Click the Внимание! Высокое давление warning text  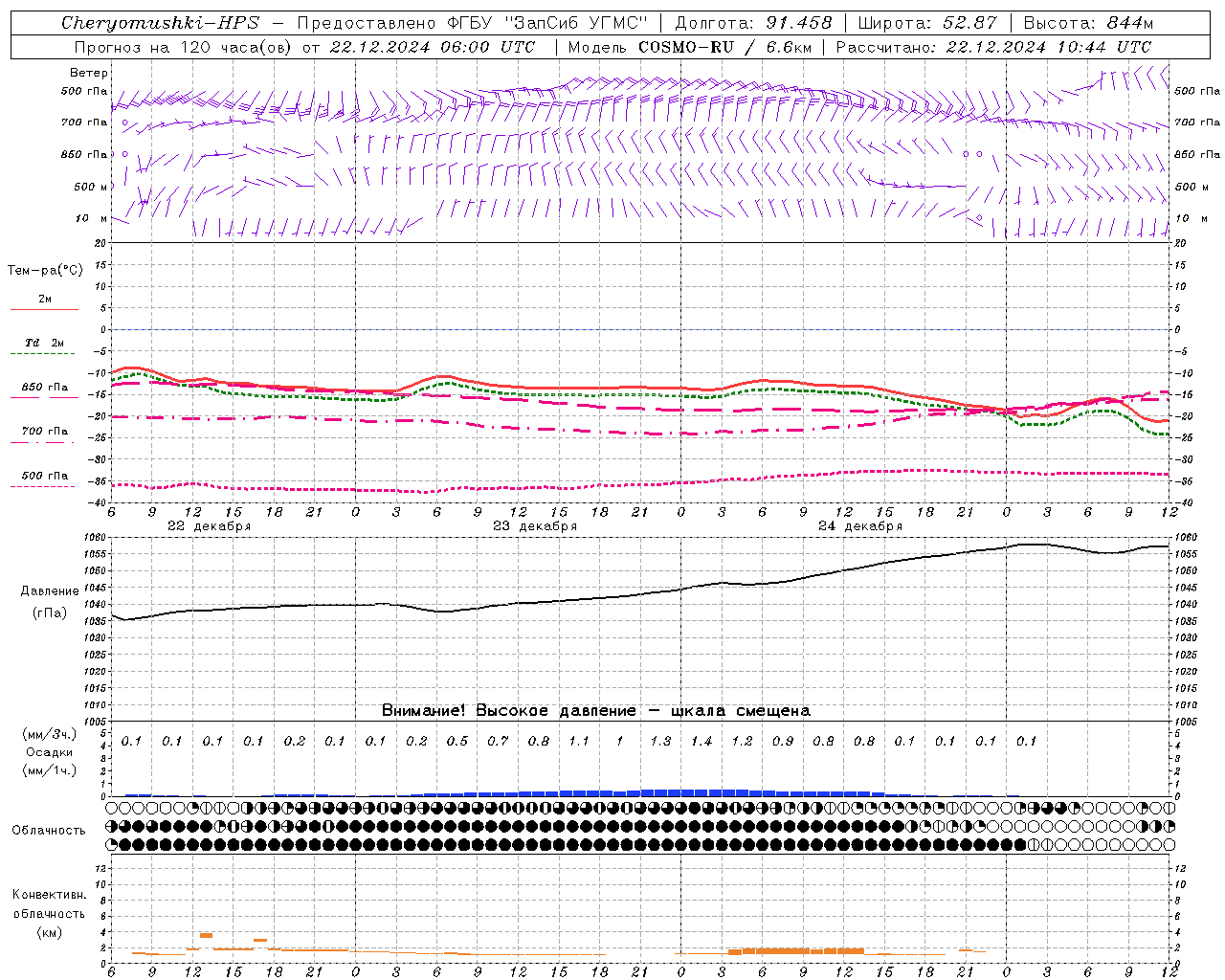[x=595, y=711]
